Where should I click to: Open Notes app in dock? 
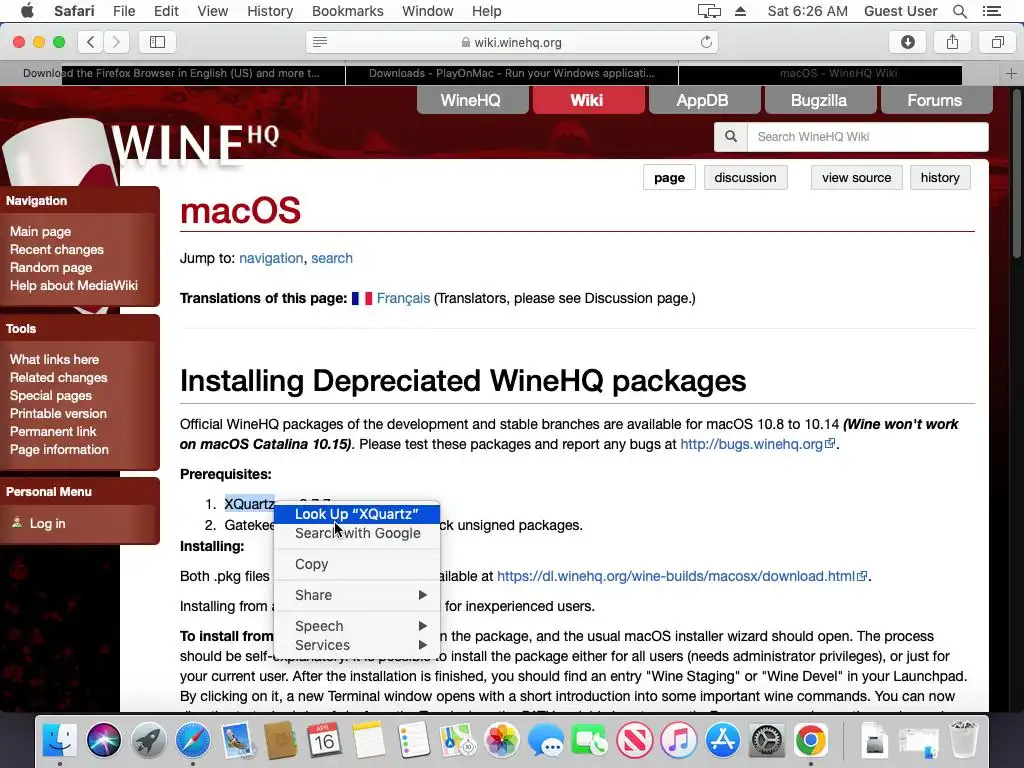click(369, 741)
